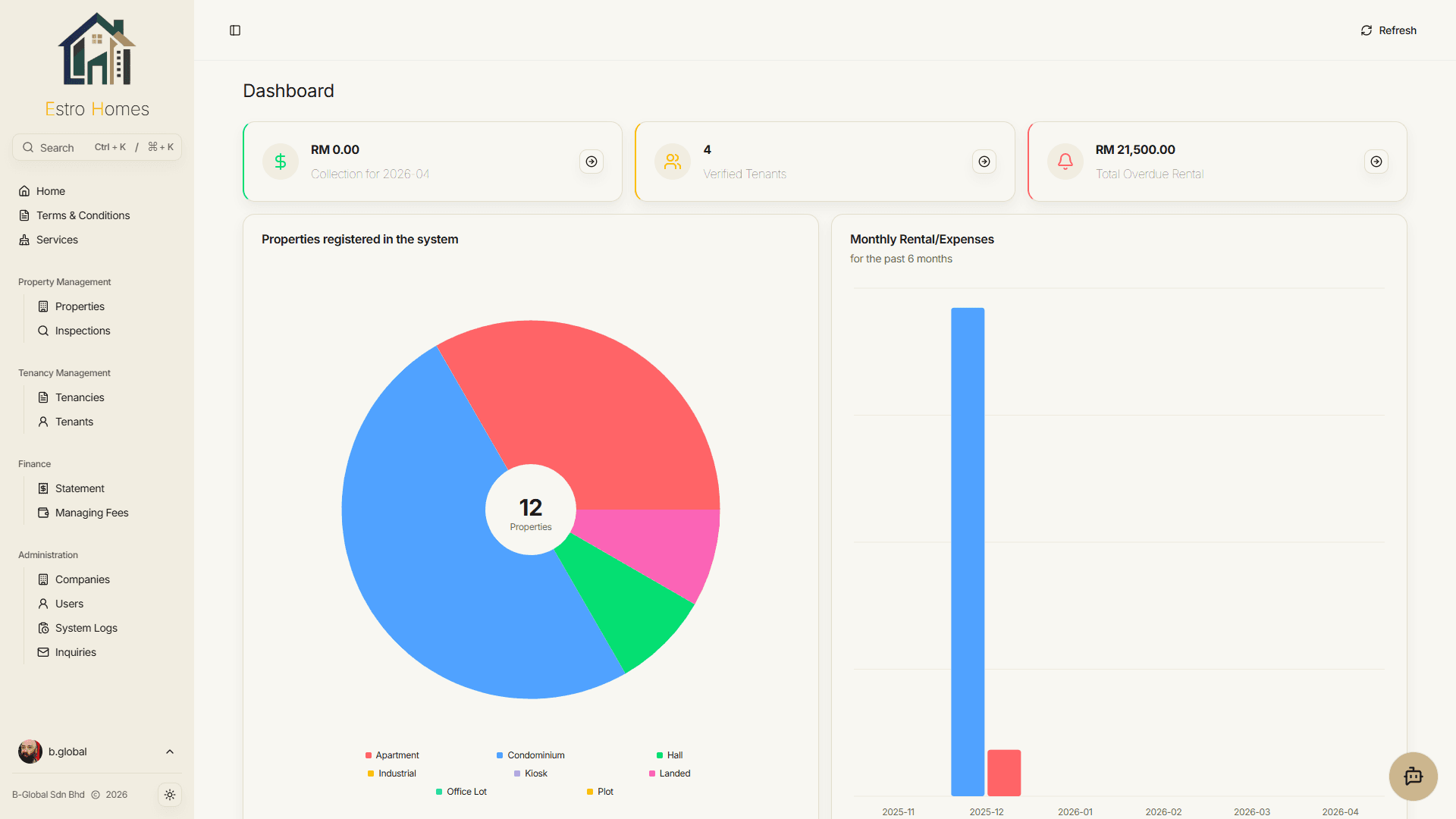The image size is (1456, 819).
Task: Click the green dollar collection icon
Action: pyautogui.click(x=281, y=162)
